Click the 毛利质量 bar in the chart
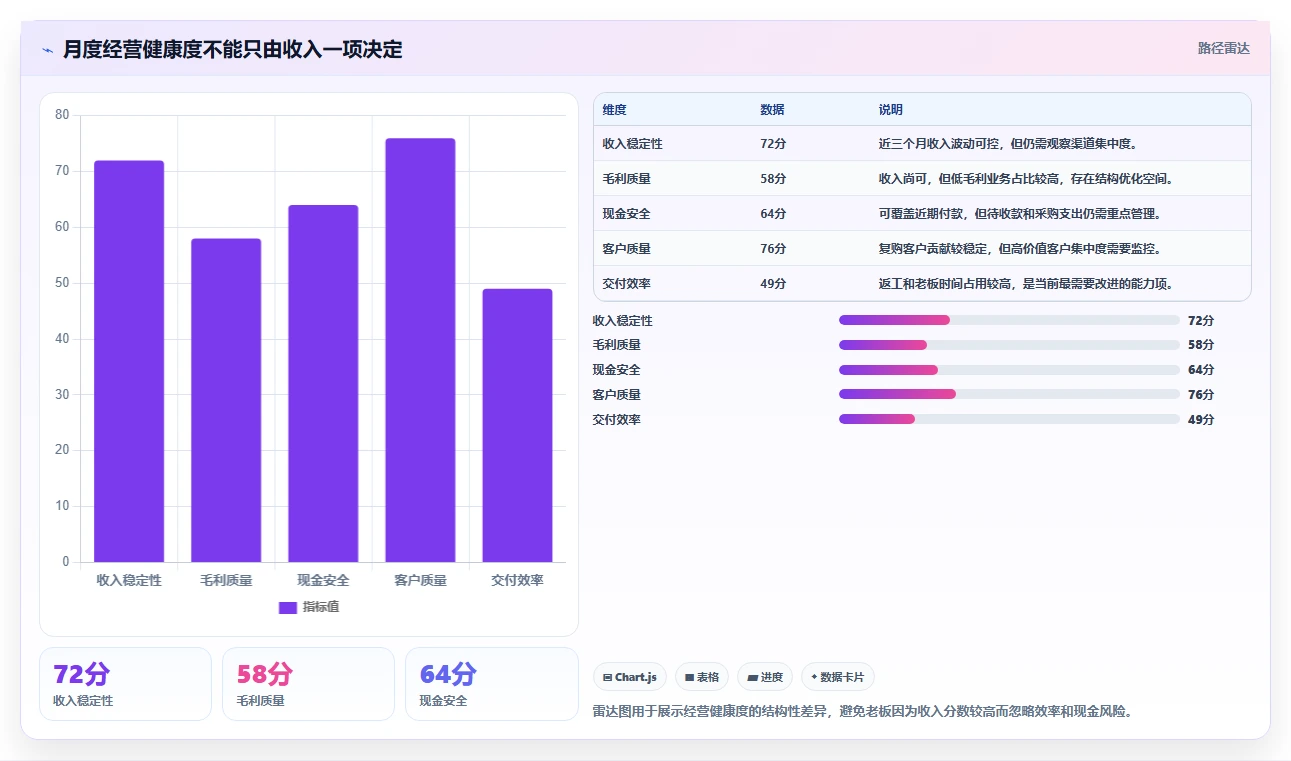The width and height of the screenshot is (1291, 761). click(x=226, y=400)
